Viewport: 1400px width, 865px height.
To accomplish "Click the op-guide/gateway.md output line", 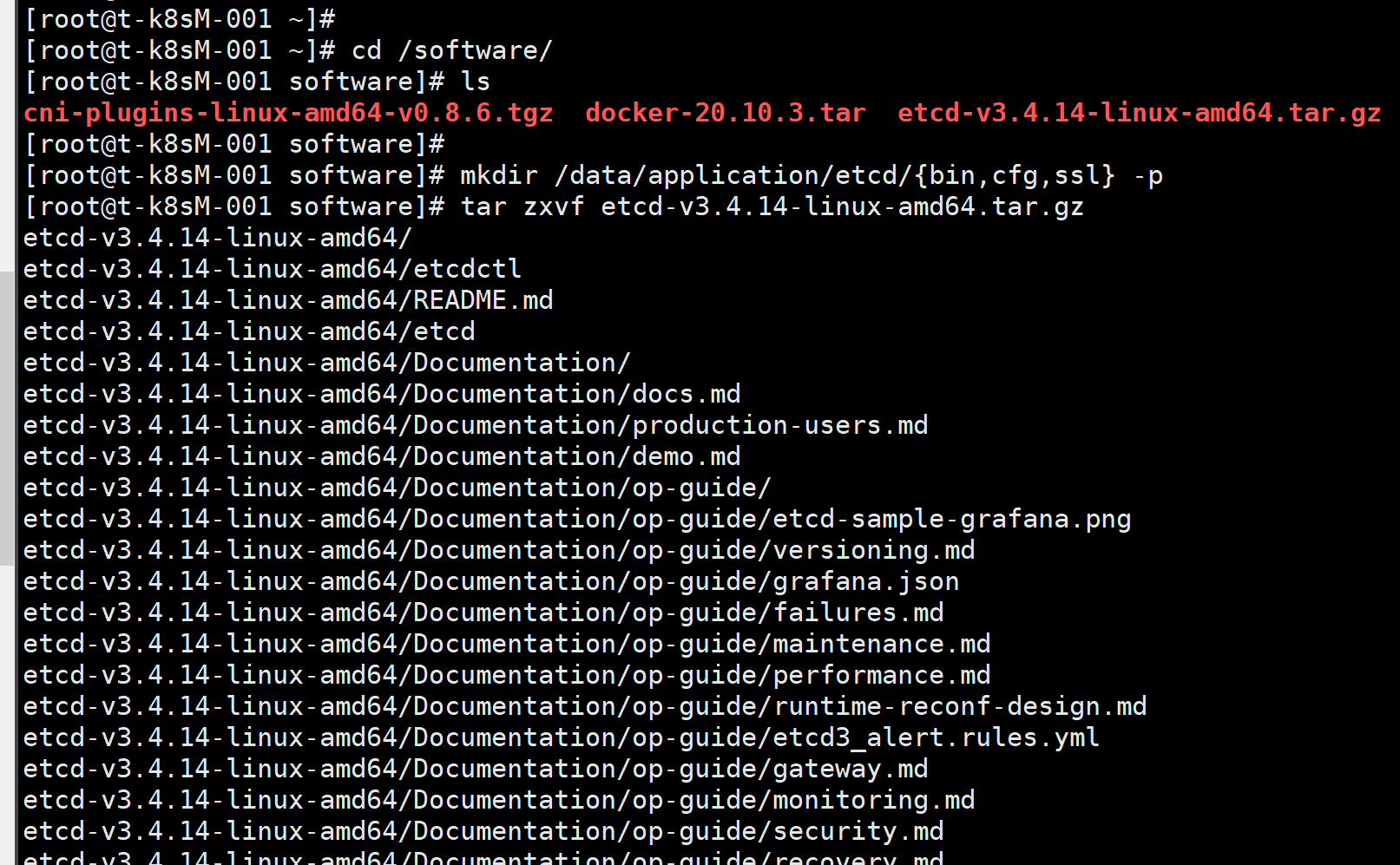I will (476, 769).
